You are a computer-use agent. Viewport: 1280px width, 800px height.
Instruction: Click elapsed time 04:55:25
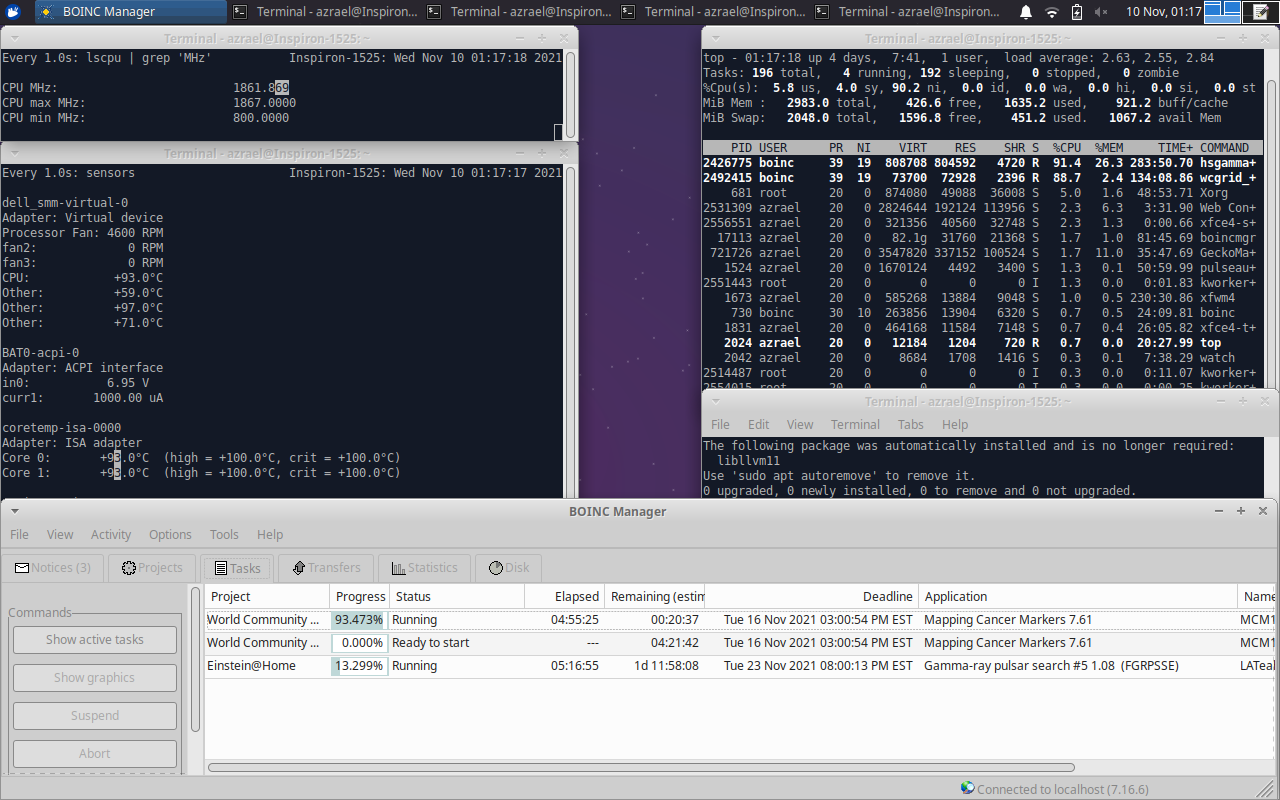[x=575, y=620]
